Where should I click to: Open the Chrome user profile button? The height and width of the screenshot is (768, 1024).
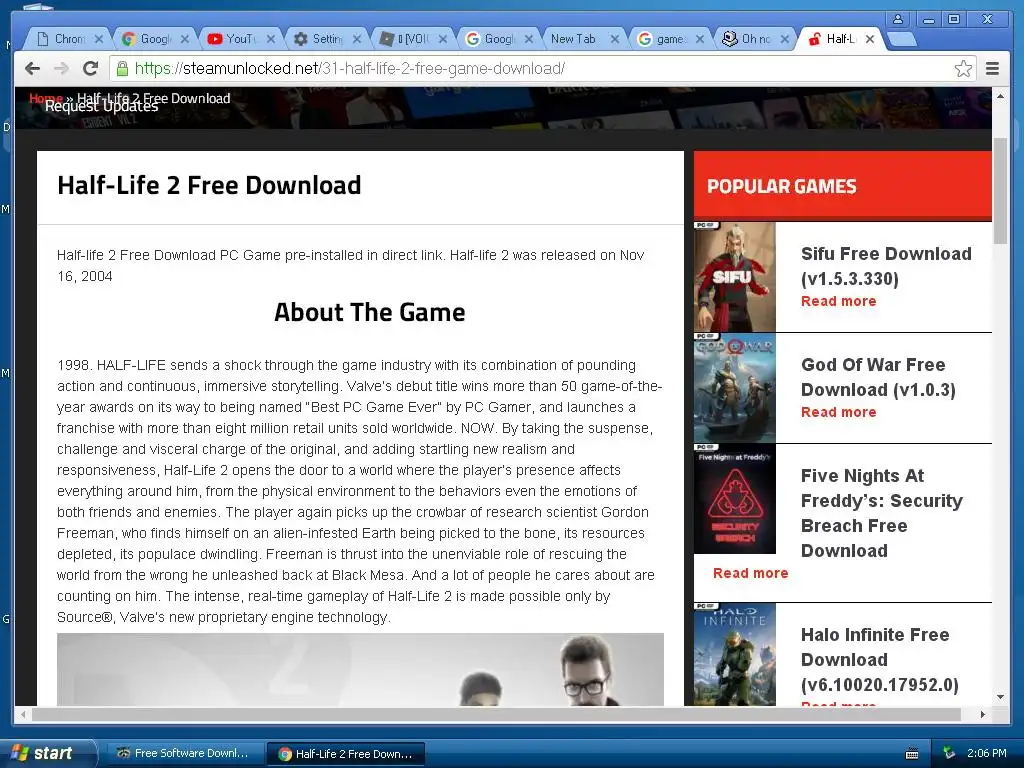pyautogui.click(x=898, y=20)
